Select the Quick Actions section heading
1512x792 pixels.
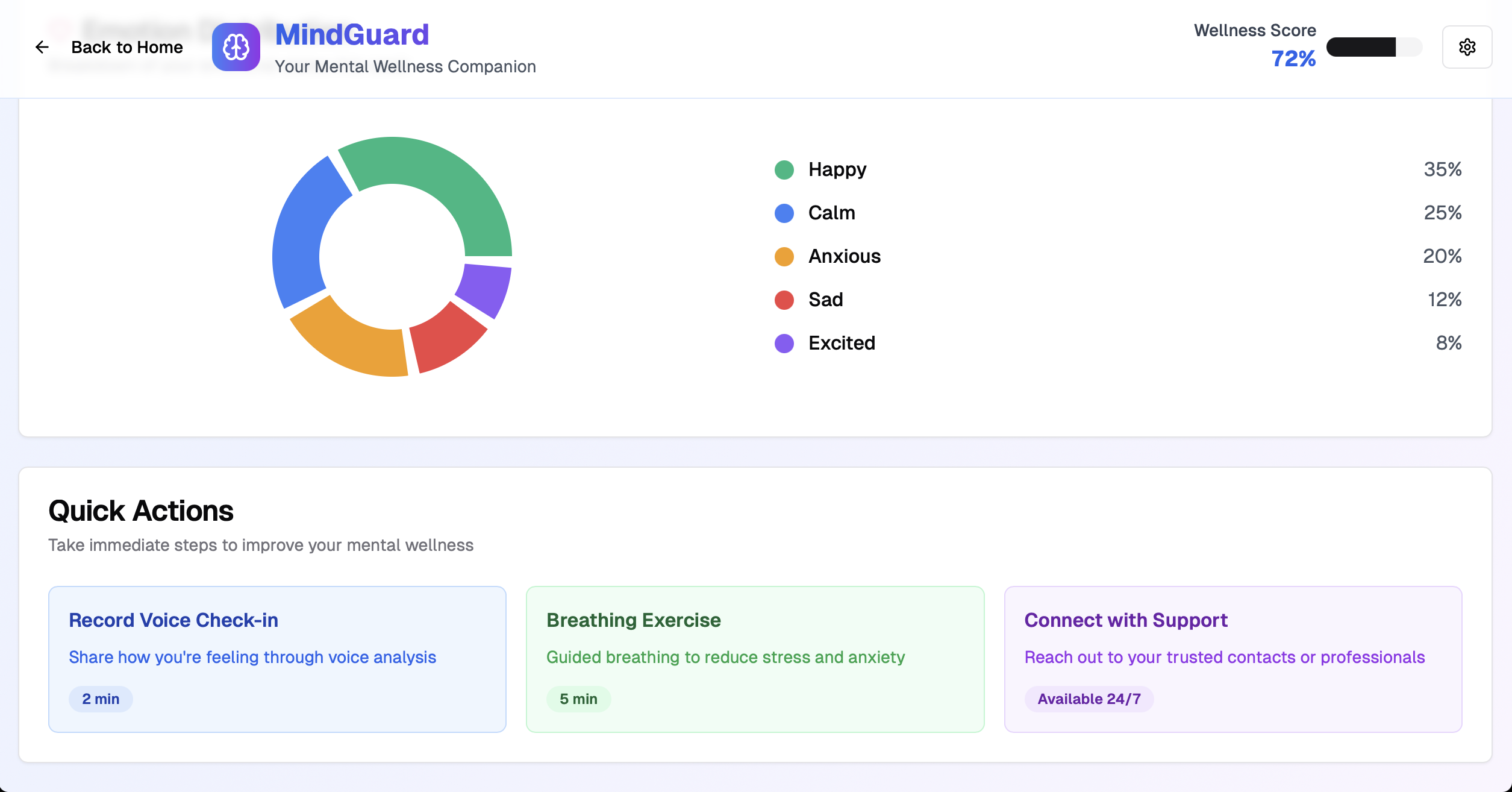[141, 509]
